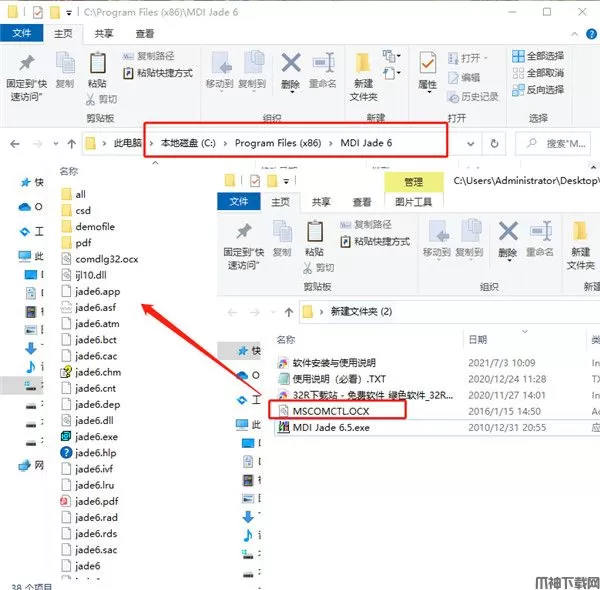Go up one level in front window
This screenshot has width=600, height=590.
pyautogui.click(x=289, y=312)
